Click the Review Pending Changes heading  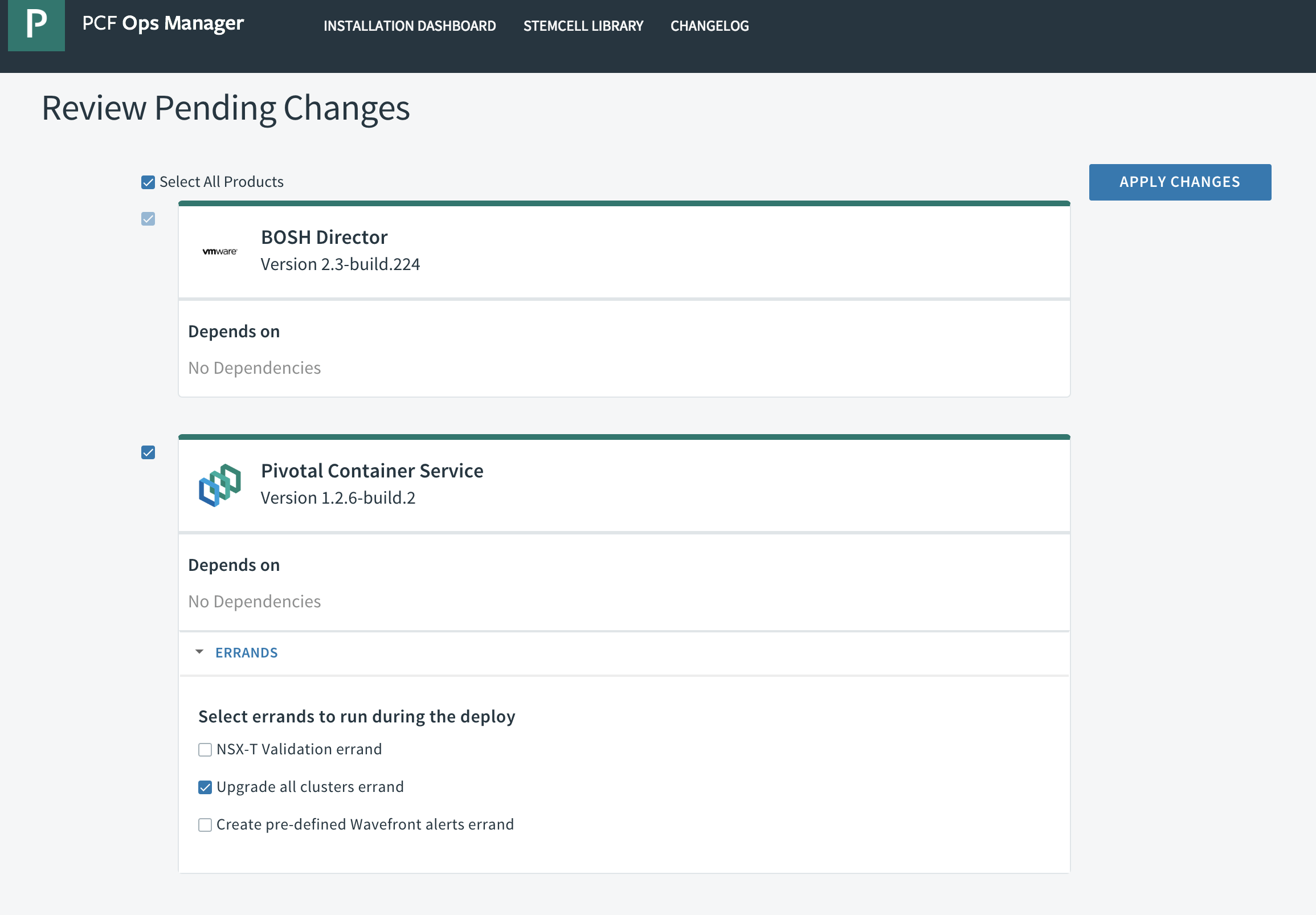pyautogui.click(x=226, y=108)
